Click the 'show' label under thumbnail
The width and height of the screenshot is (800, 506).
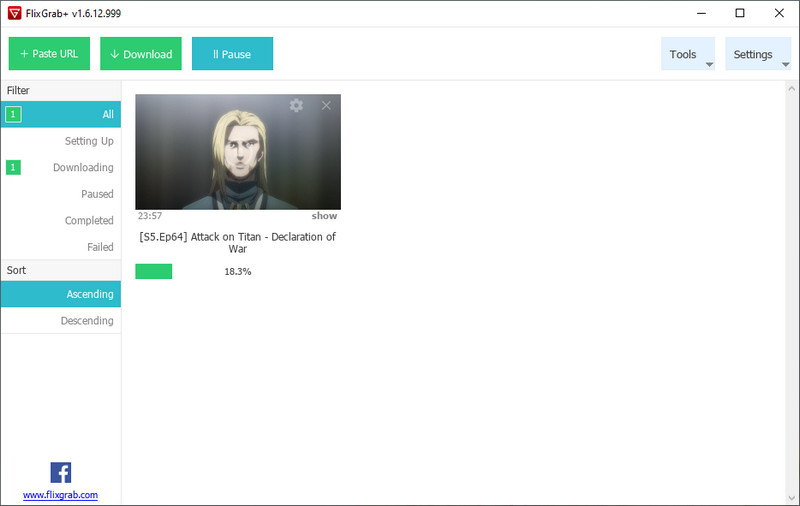[x=324, y=216]
